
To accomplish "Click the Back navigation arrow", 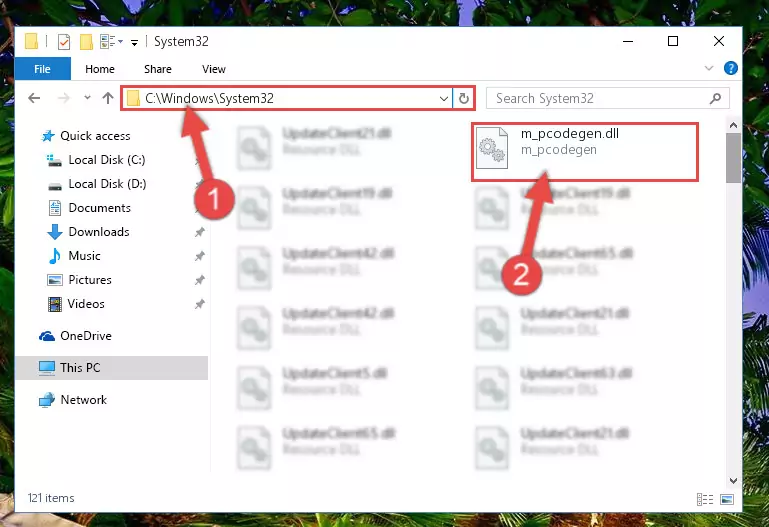I will pyautogui.click(x=34, y=98).
